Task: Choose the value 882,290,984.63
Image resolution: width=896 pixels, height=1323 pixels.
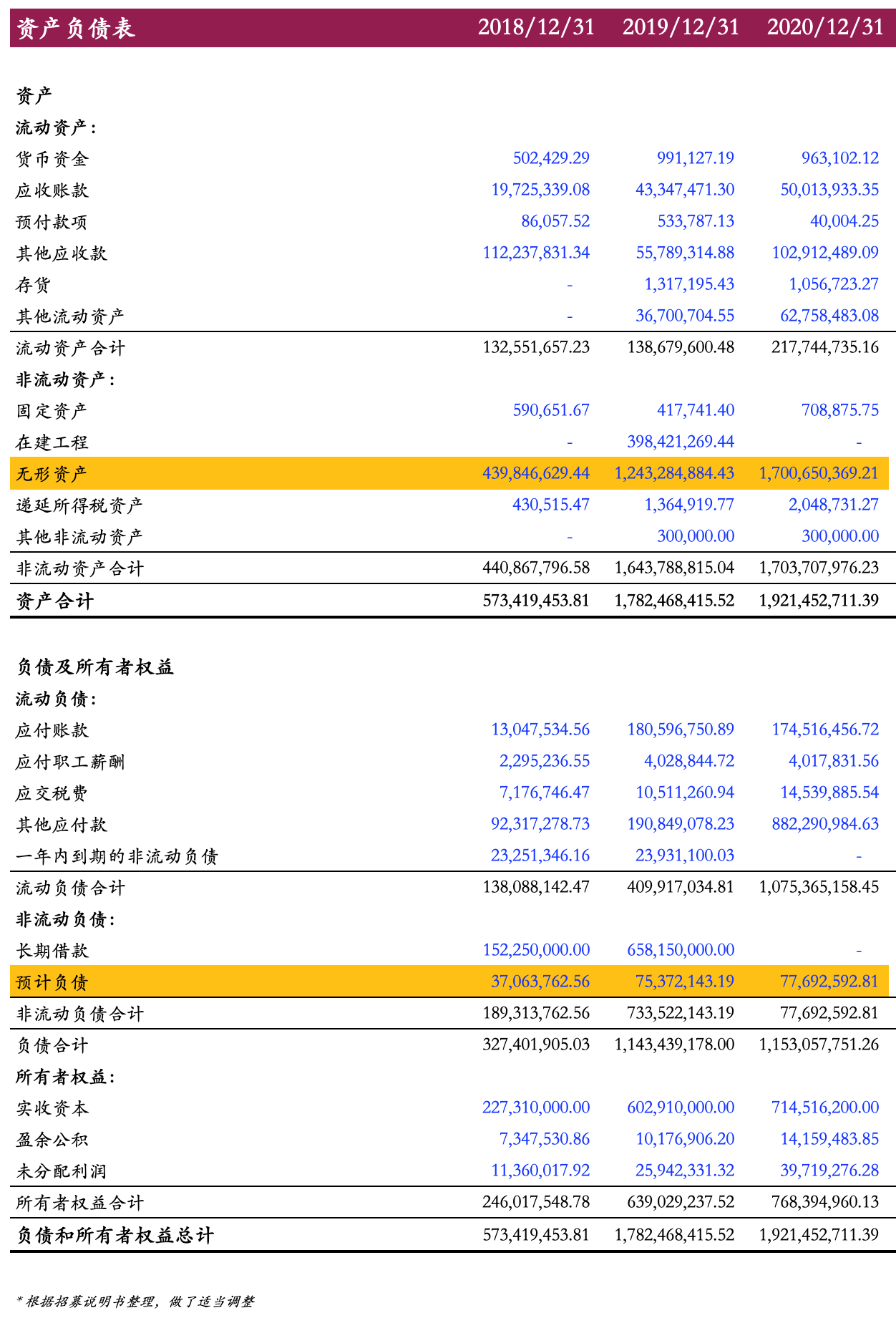Action: point(825,824)
